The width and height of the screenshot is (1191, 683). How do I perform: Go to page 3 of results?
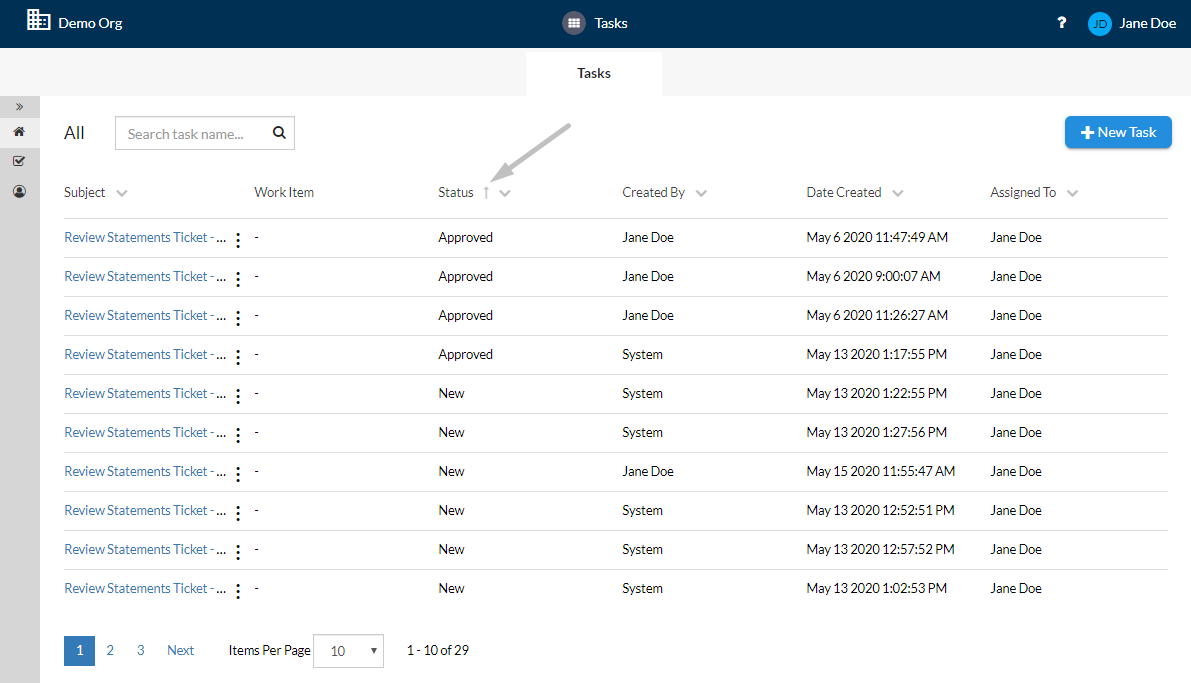(141, 650)
